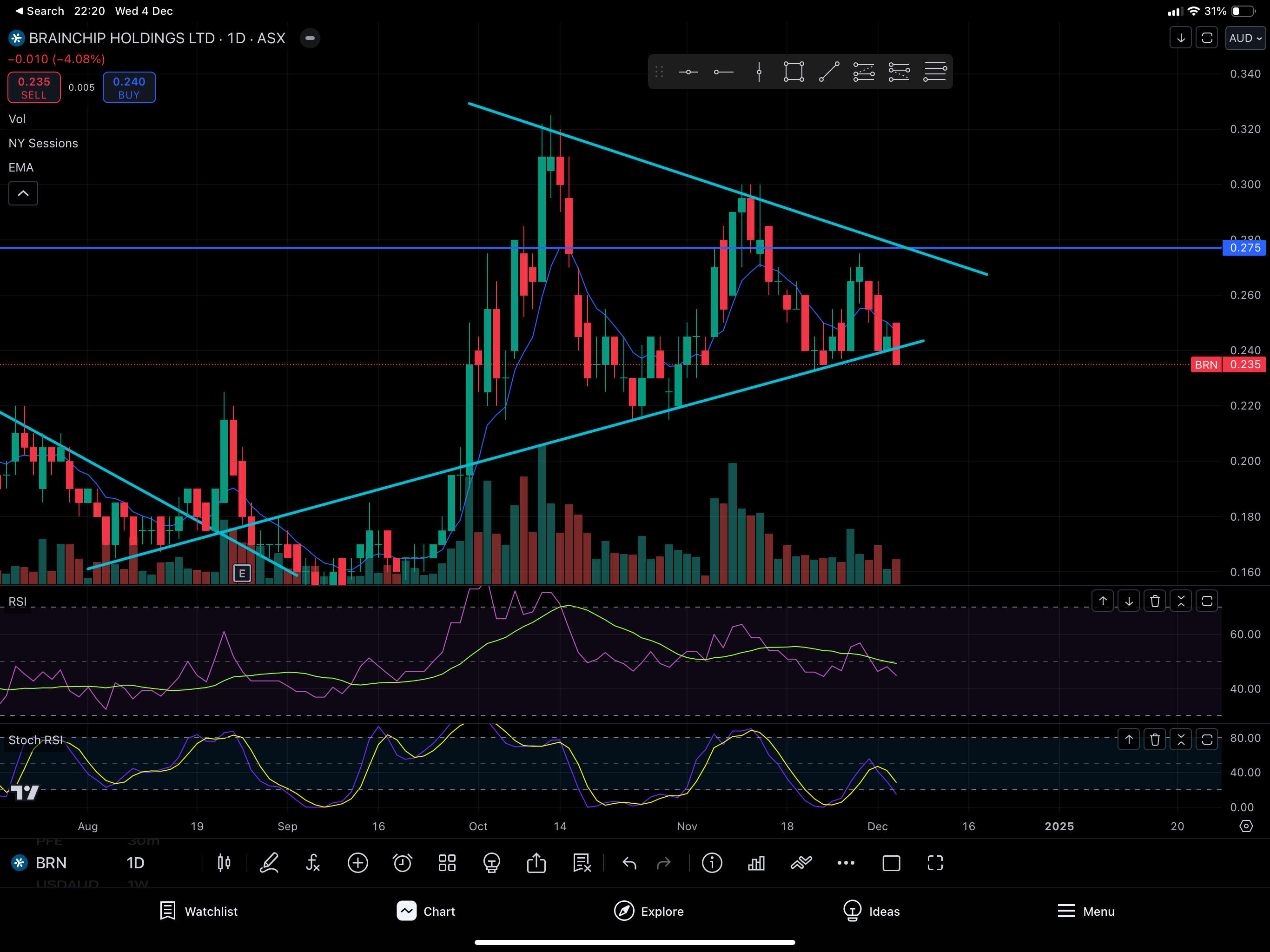Tap the blue 0.240 BUY button

point(129,87)
